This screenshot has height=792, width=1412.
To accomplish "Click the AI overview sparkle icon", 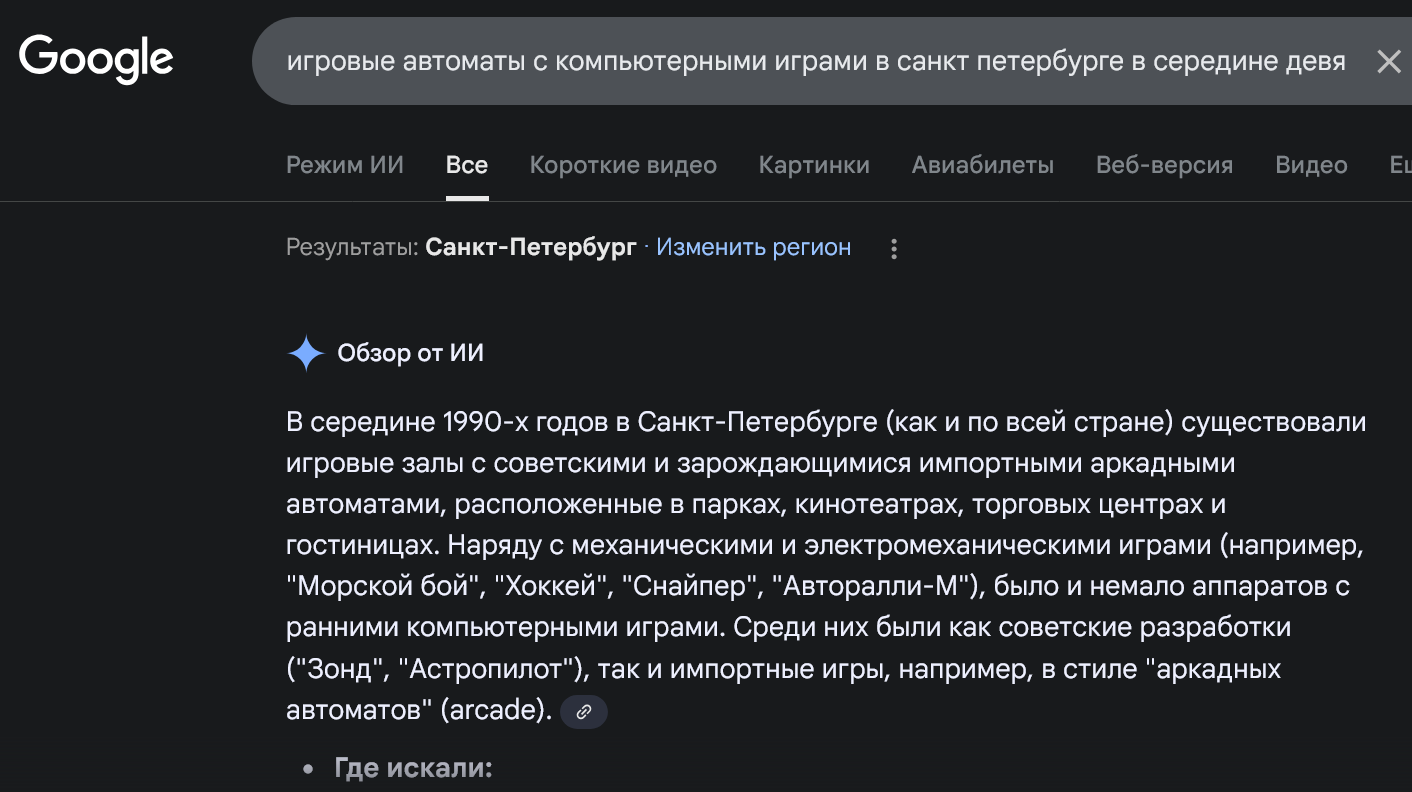I will point(305,353).
